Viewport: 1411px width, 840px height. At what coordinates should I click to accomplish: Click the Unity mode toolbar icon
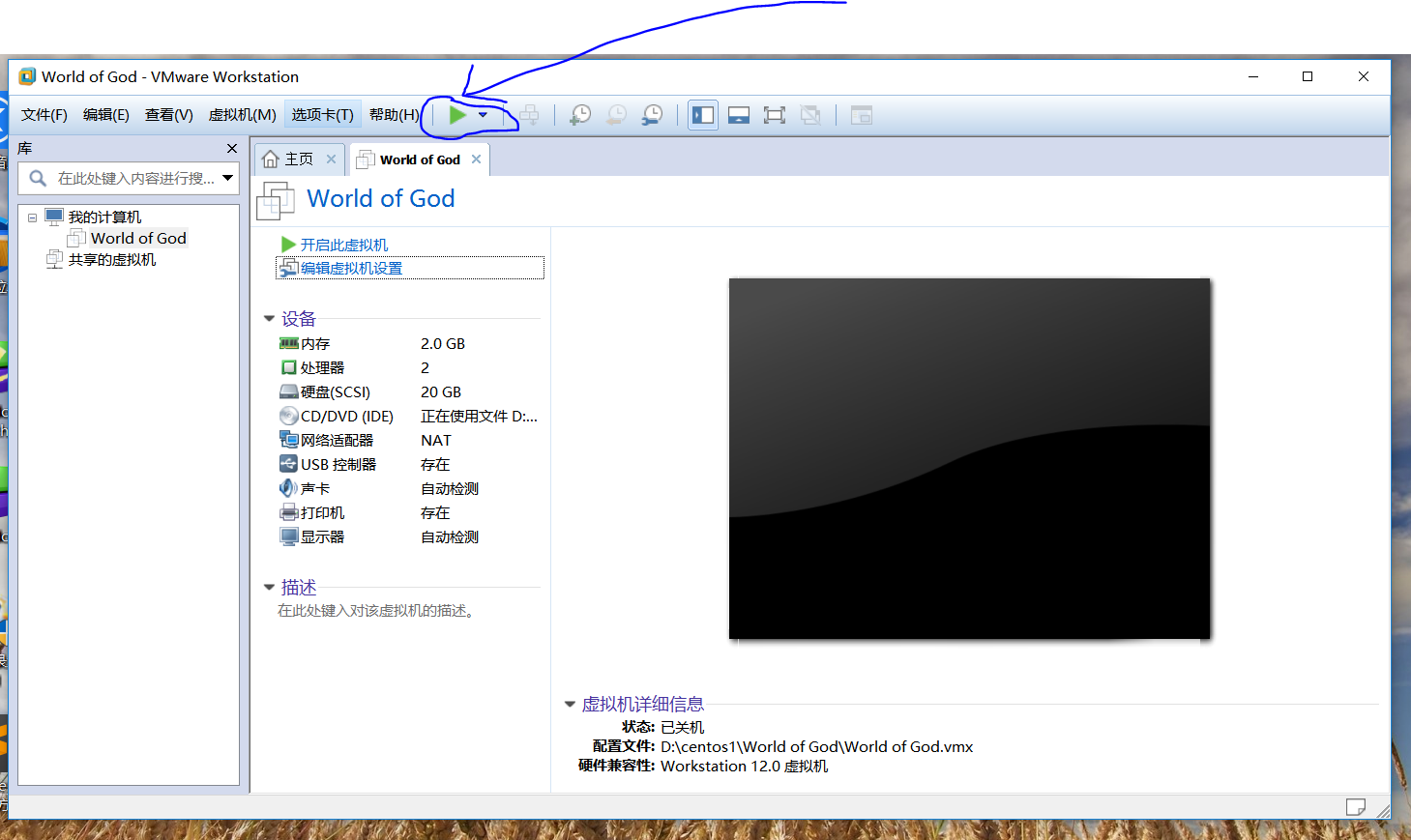[810, 115]
